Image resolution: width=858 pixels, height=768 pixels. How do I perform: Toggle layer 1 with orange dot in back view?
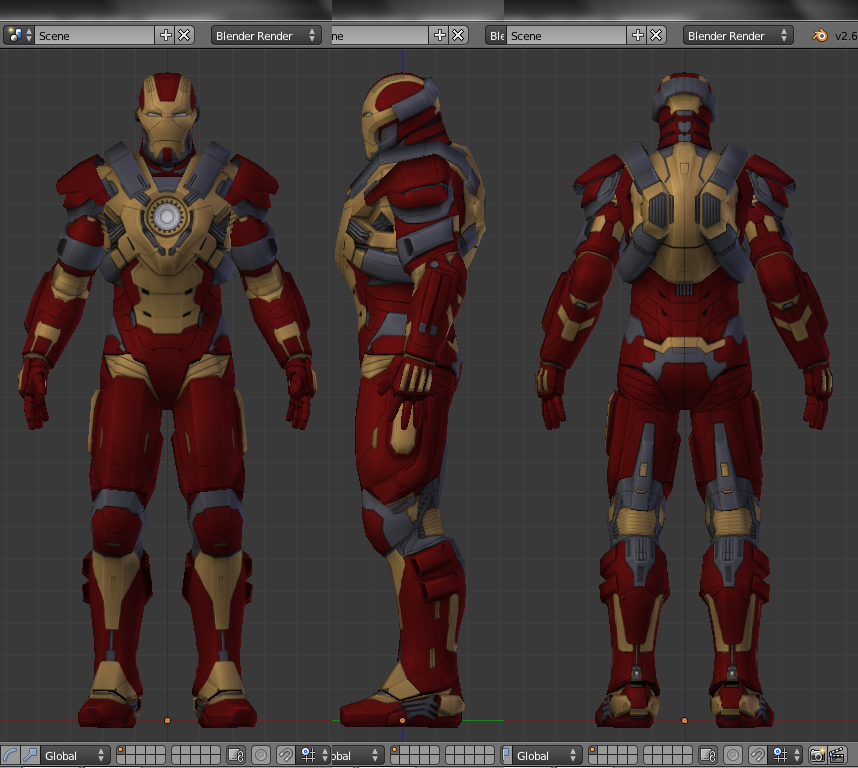click(x=594, y=750)
